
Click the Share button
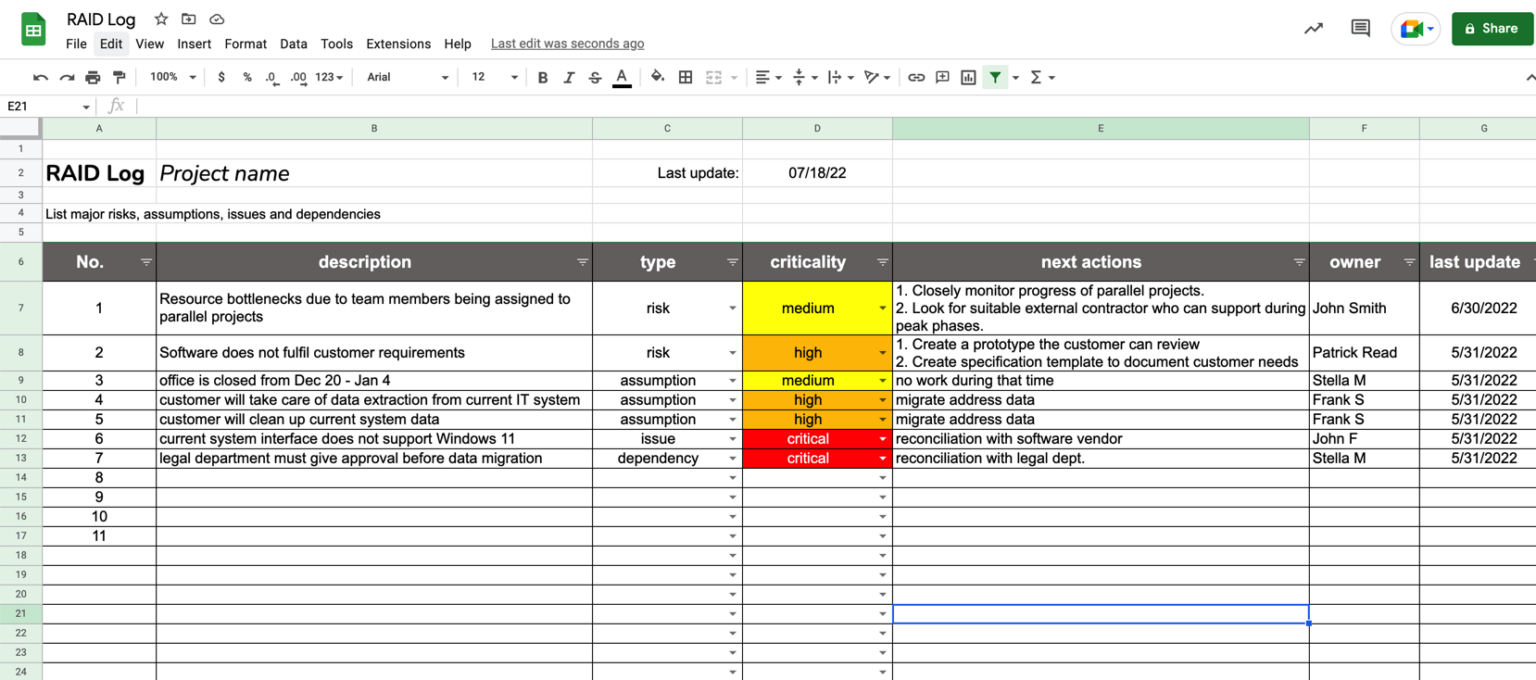(1492, 28)
